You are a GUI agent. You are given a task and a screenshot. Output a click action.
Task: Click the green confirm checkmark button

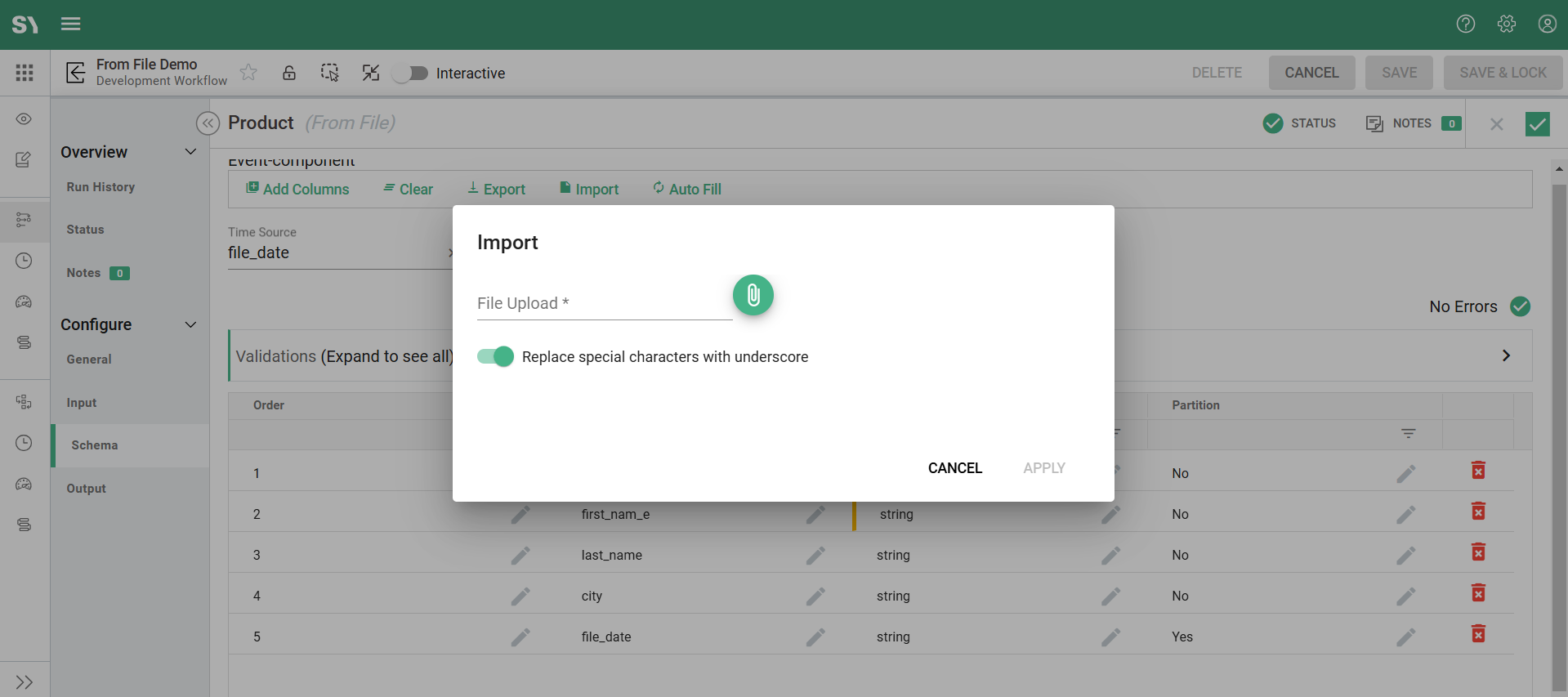pyautogui.click(x=1537, y=123)
